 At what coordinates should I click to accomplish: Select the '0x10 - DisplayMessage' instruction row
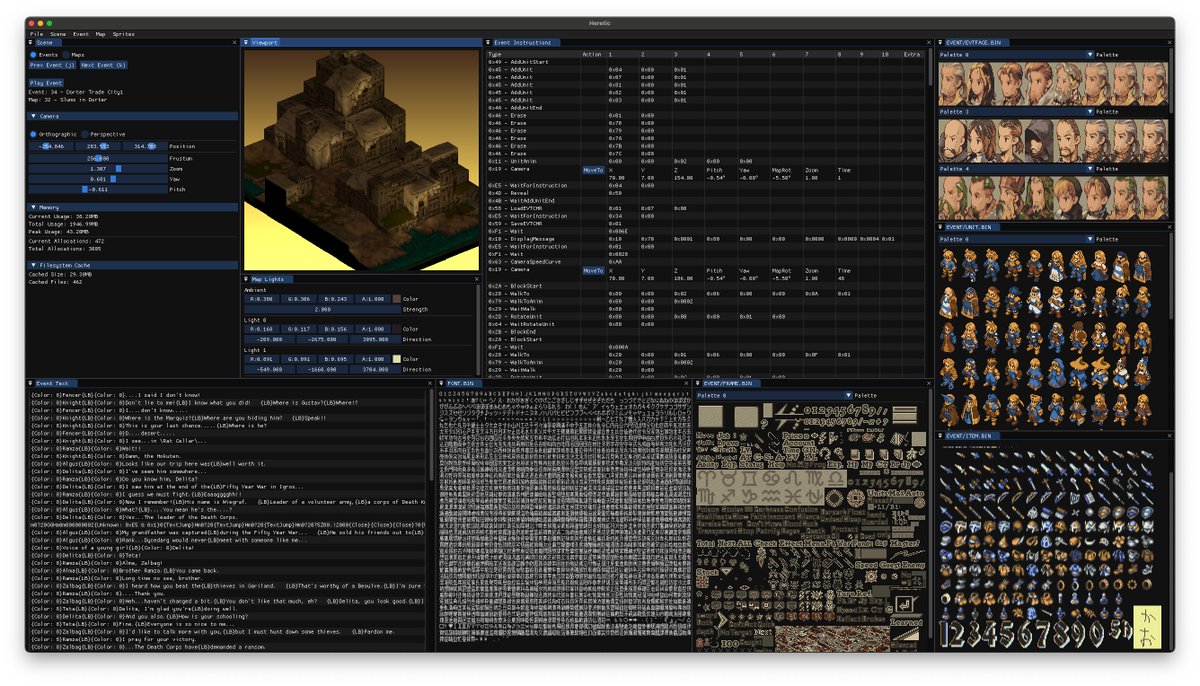point(704,239)
